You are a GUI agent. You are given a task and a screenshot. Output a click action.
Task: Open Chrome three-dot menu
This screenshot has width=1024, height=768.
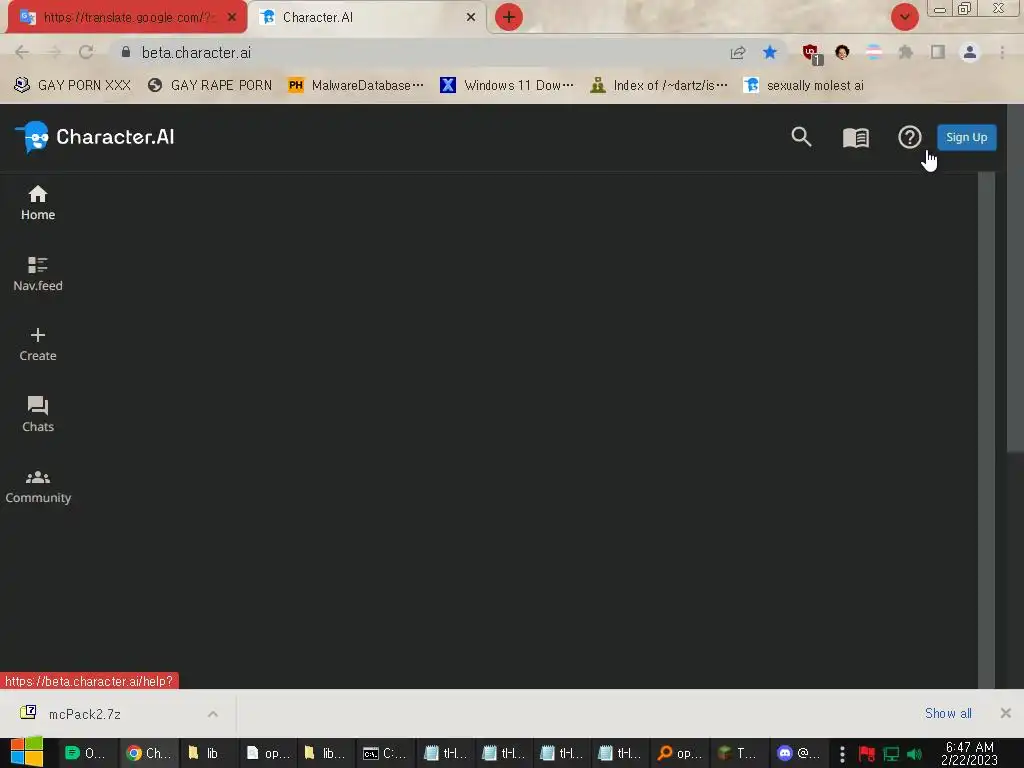(x=1002, y=52)
